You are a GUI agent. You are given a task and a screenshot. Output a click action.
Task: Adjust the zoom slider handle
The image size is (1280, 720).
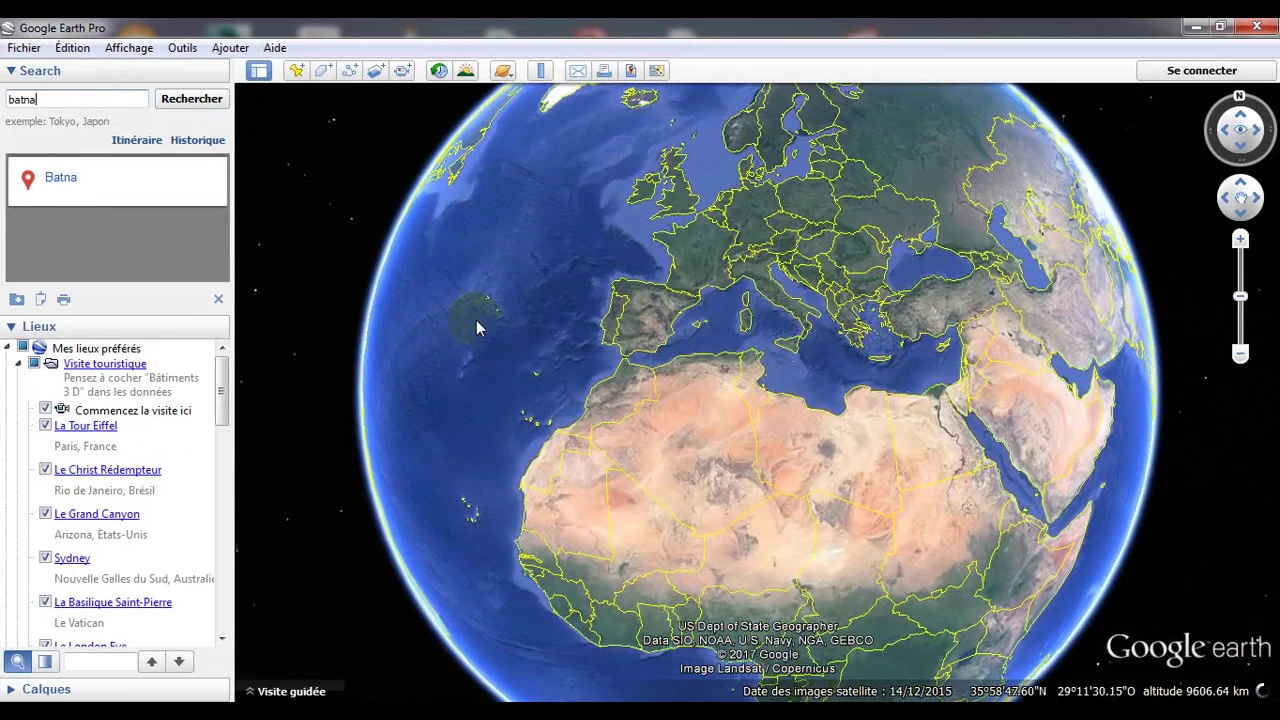[x=1240, y=296]
